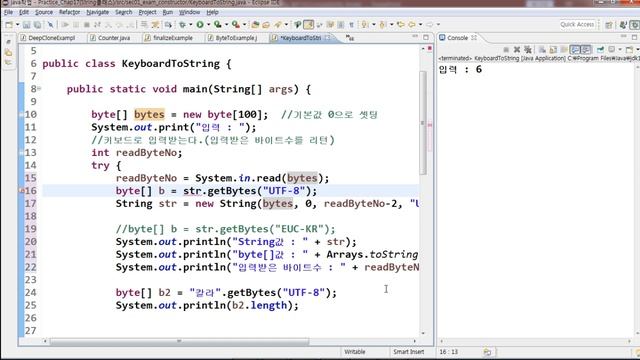
Task: Click the Debug bug toolbar icon
Action: tap(182, 24)
